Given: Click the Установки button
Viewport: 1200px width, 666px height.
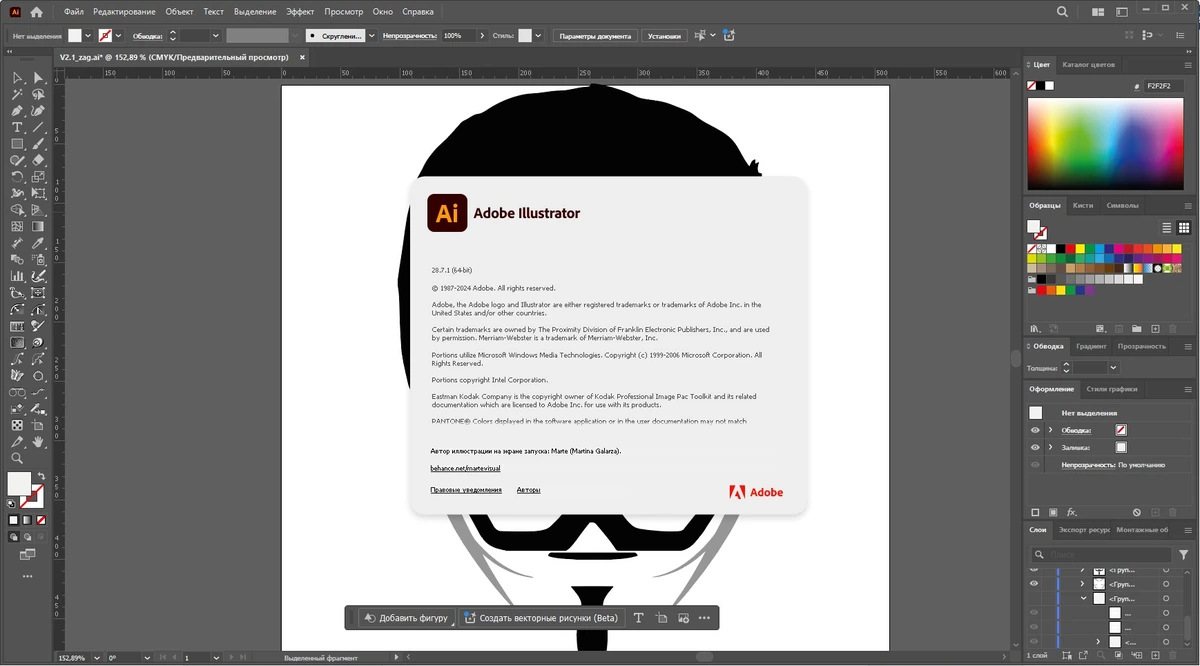Looking at the screenshot, I should click(664, 35).
